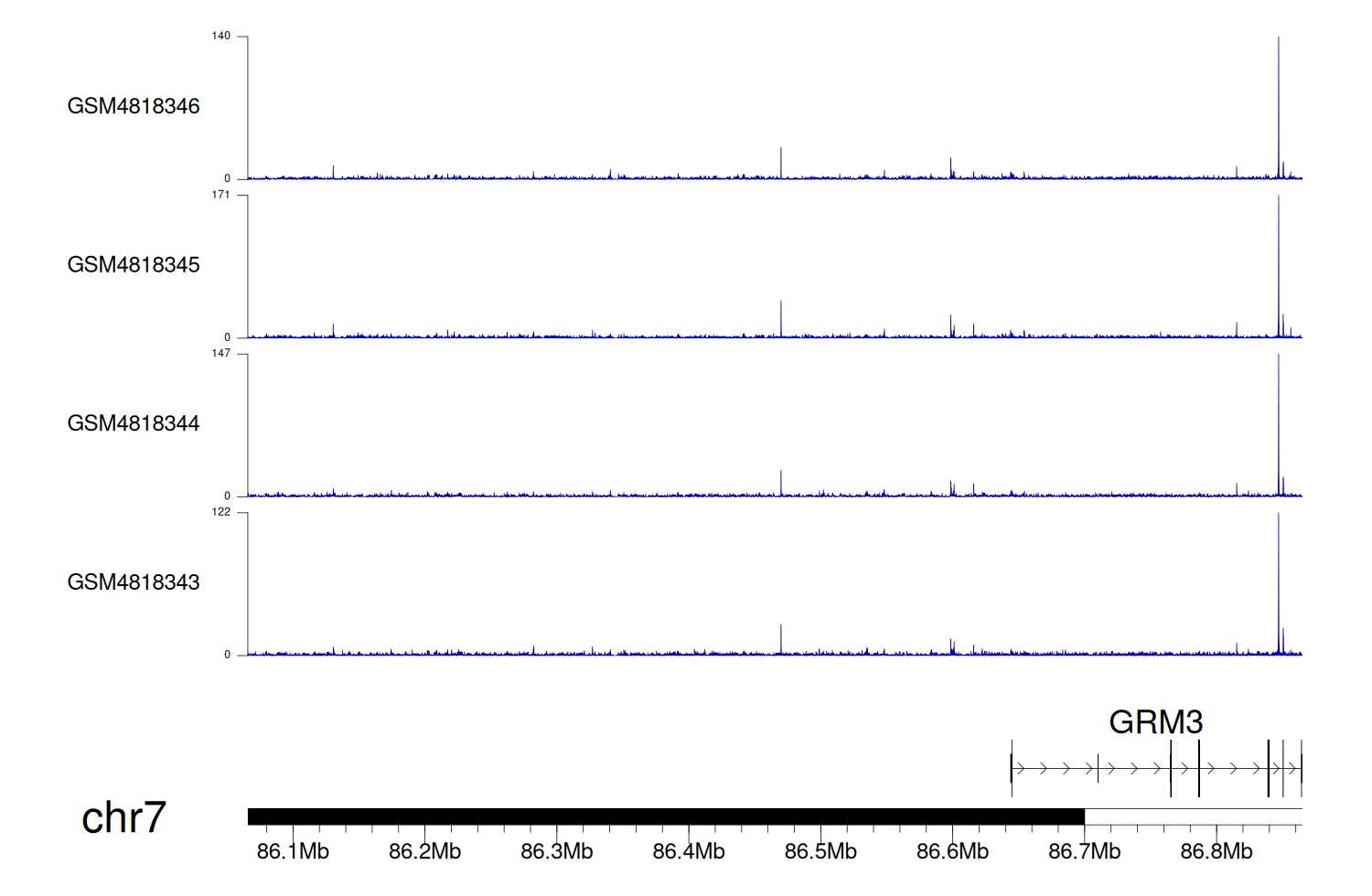
Task: Click the black filled chromosome bar segment
Action: click(x=666, y=816)
